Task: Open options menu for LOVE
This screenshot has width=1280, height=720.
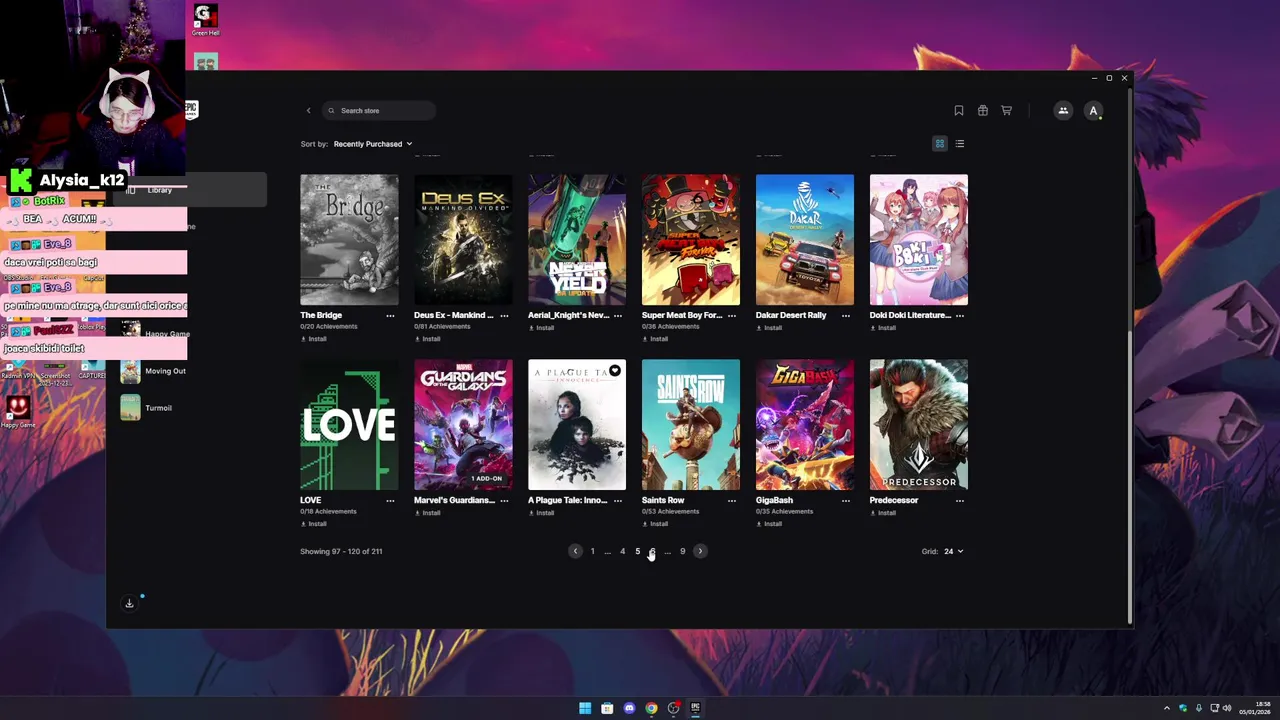Action: pyautogui.click(x=390, y=500)
